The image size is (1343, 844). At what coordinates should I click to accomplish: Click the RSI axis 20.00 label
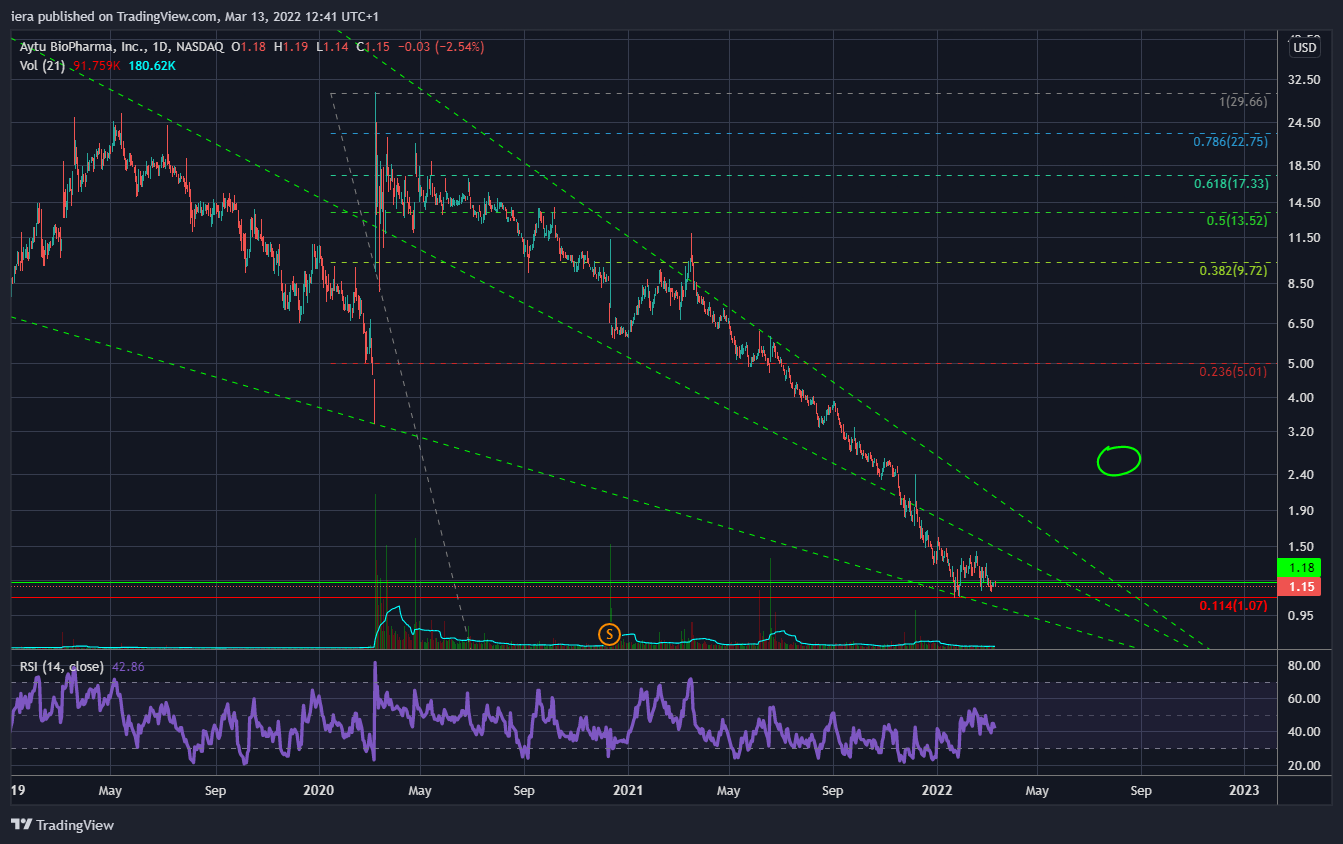(x=1305, y=766)
